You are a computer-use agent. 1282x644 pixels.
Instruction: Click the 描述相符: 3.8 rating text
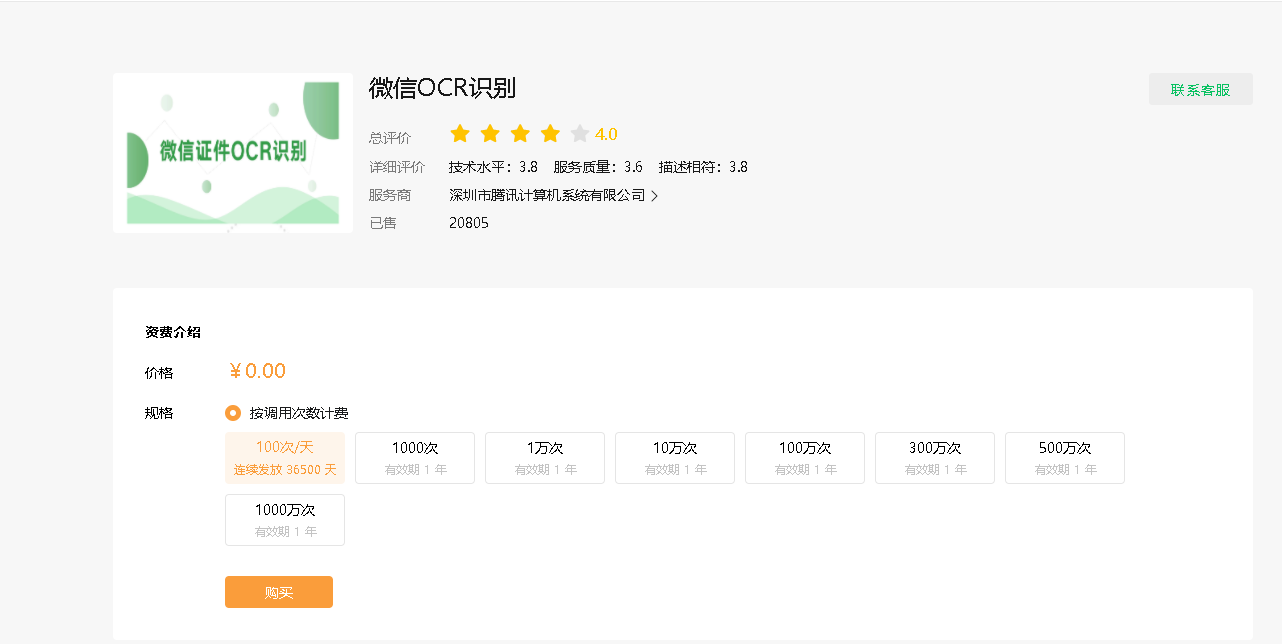pyautogui.click(x=703, y=167)
